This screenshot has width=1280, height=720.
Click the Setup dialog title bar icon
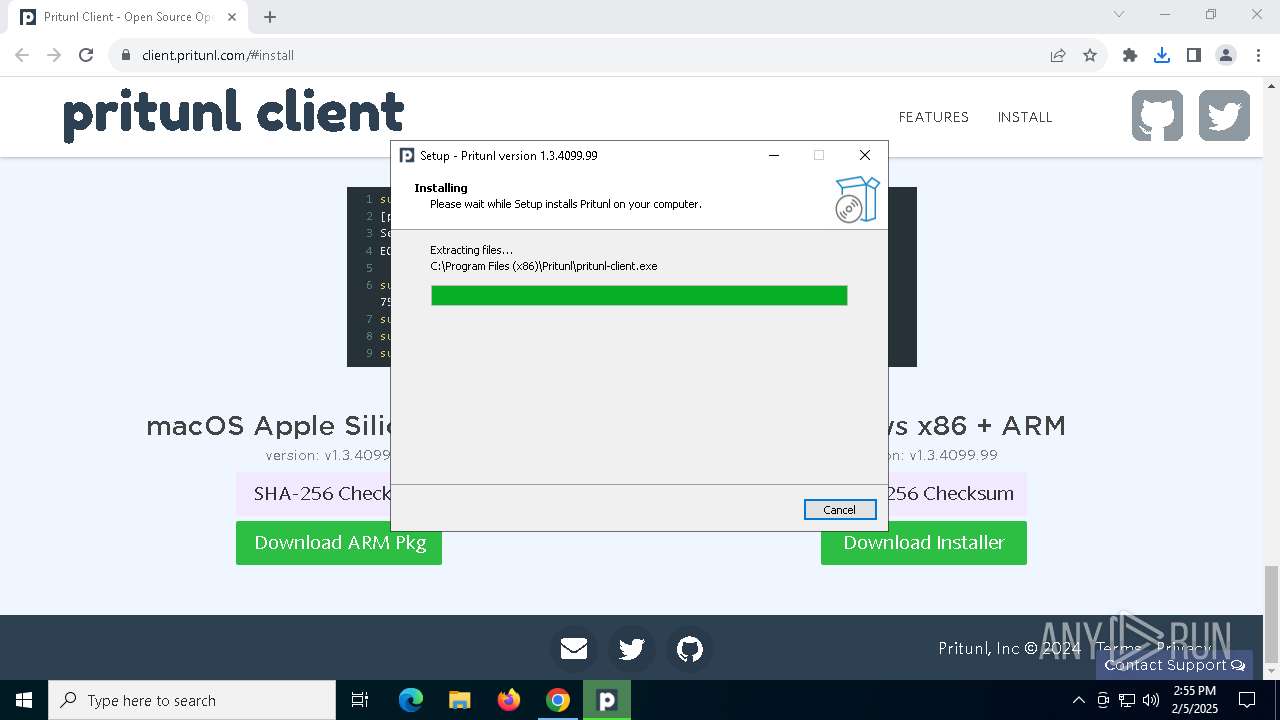coord(407,155)
